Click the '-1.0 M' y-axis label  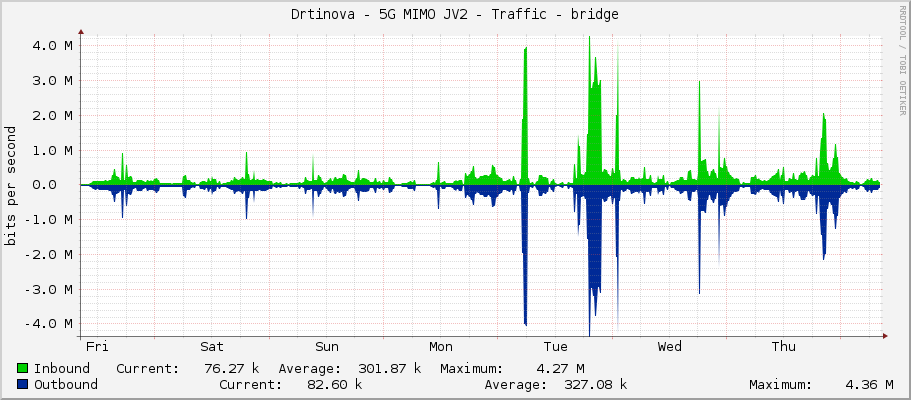[49, 220]
